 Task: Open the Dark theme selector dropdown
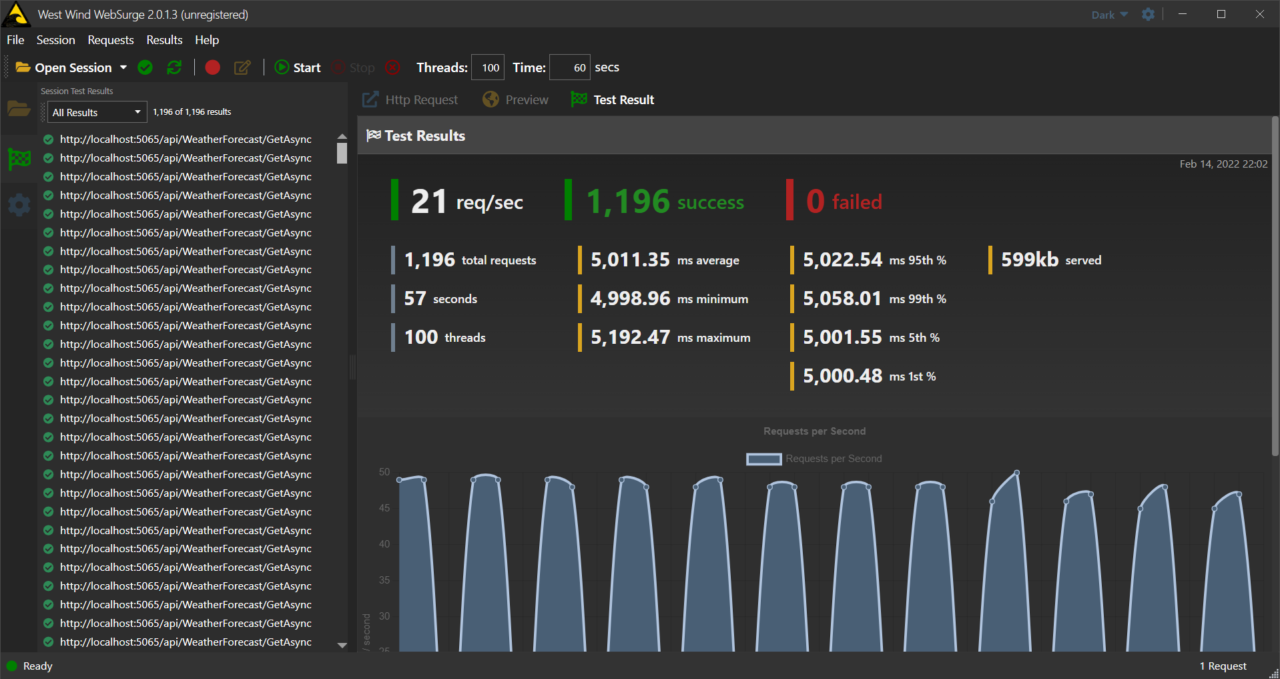pos(1109,15)
